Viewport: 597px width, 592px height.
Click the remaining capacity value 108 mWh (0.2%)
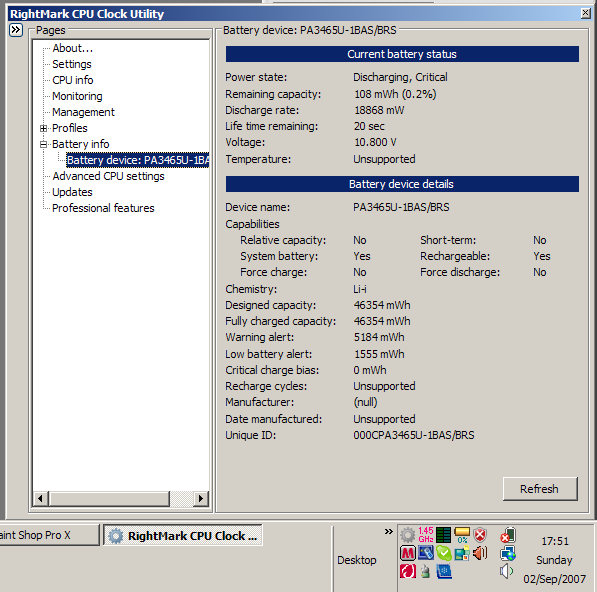click(x=395, y=94)
